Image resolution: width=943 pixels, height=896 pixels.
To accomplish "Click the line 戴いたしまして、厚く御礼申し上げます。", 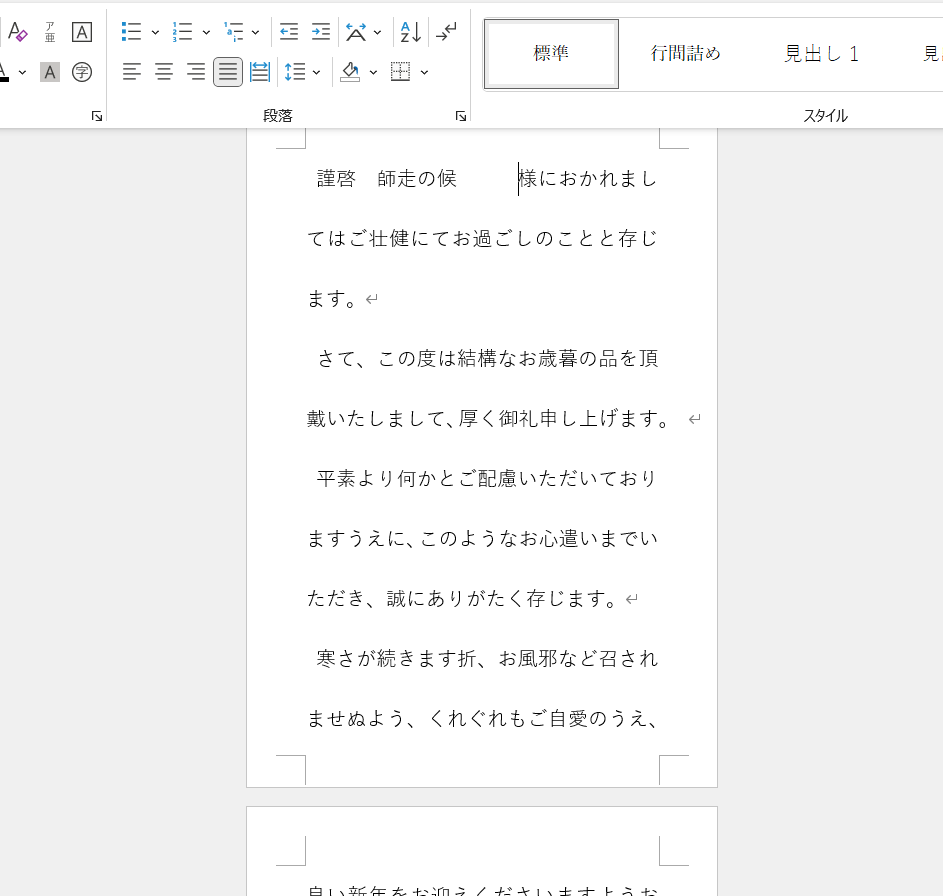I will click(488, 419).
